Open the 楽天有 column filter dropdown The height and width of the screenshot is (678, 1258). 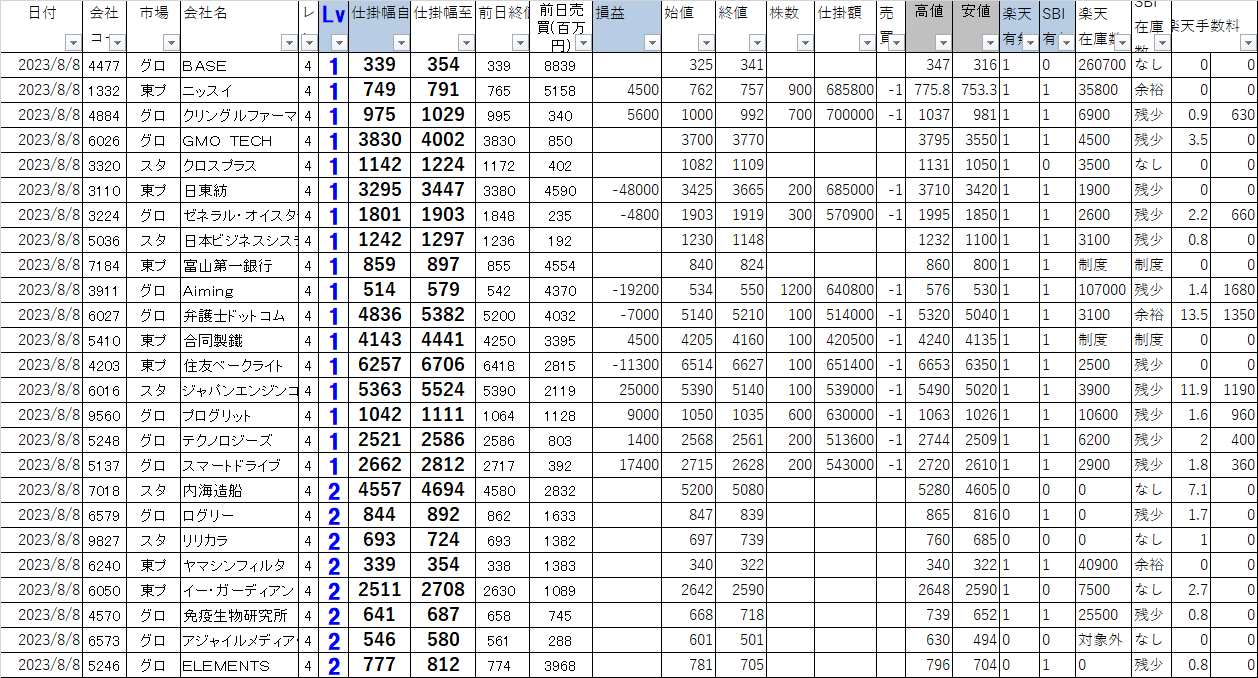(x=1029, y=42)
